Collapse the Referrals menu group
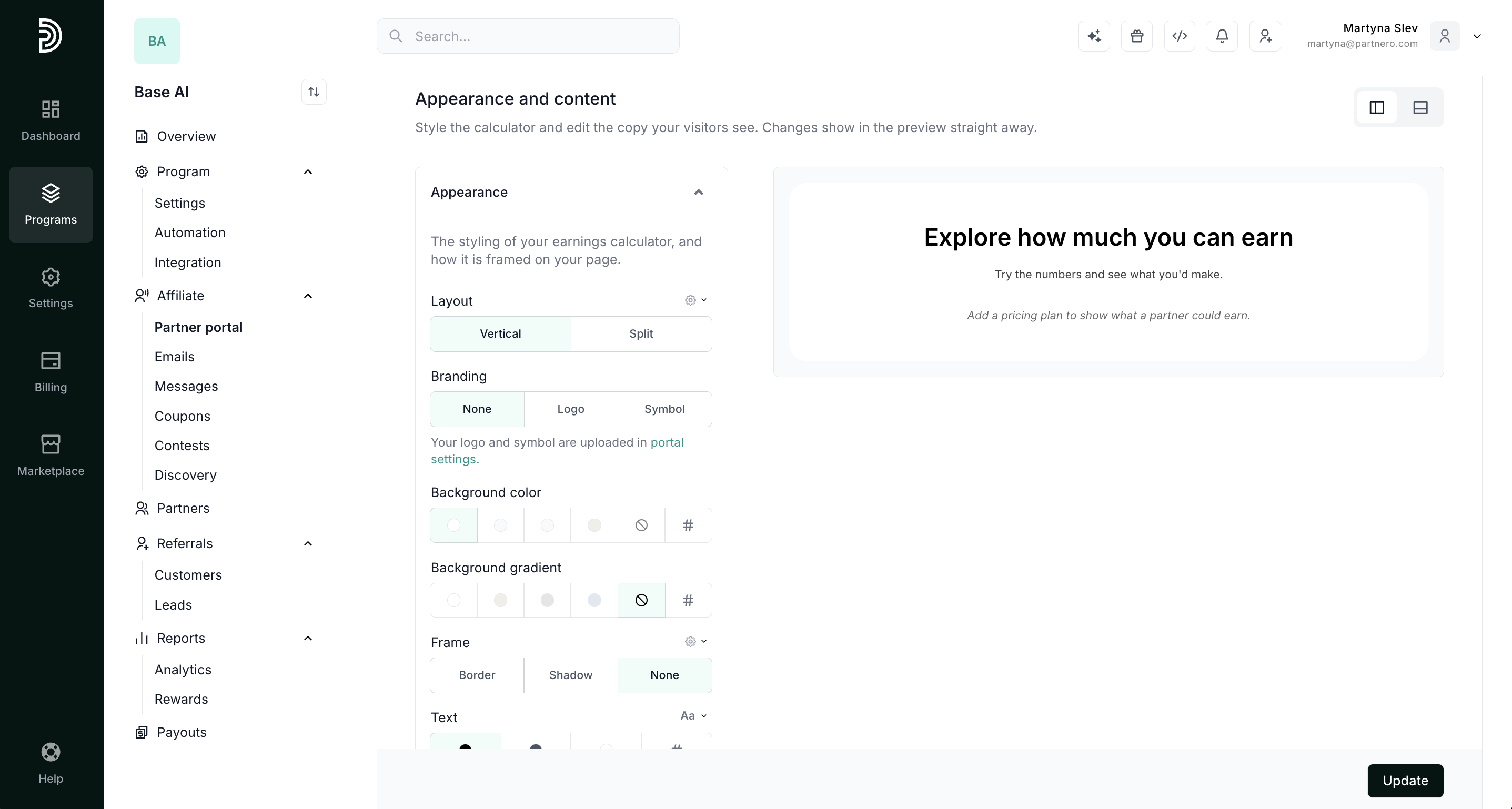1512x809 pixels. 308,544
